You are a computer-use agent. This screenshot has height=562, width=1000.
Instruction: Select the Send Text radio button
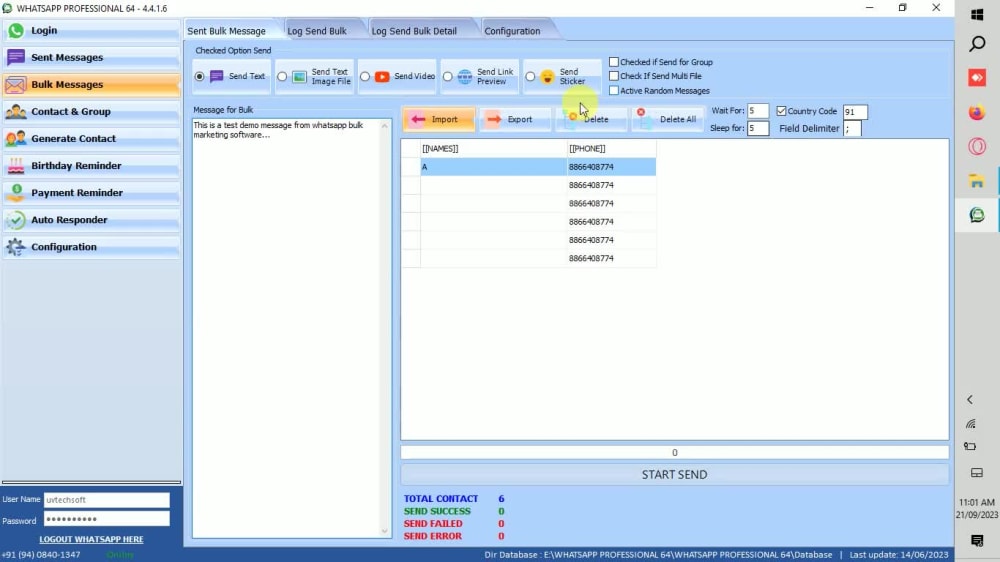(x=200, y=77)
